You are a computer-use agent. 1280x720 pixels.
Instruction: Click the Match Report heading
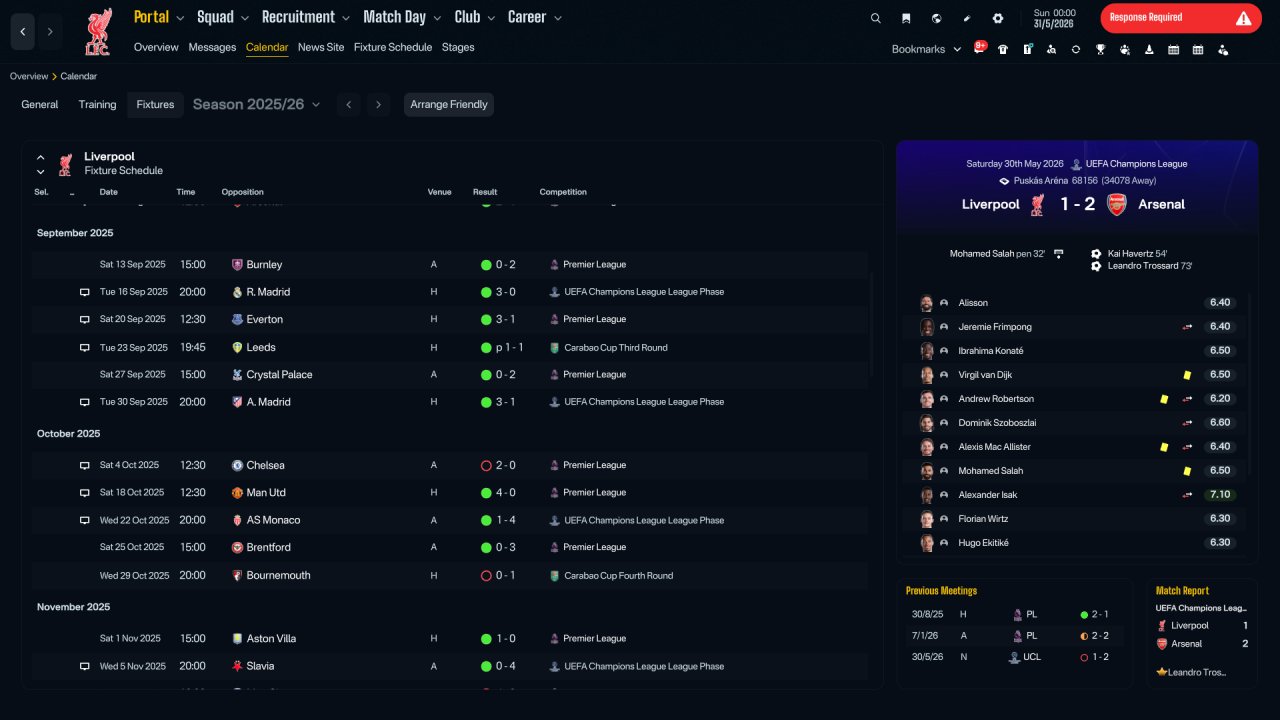[x=1182, y=591]
